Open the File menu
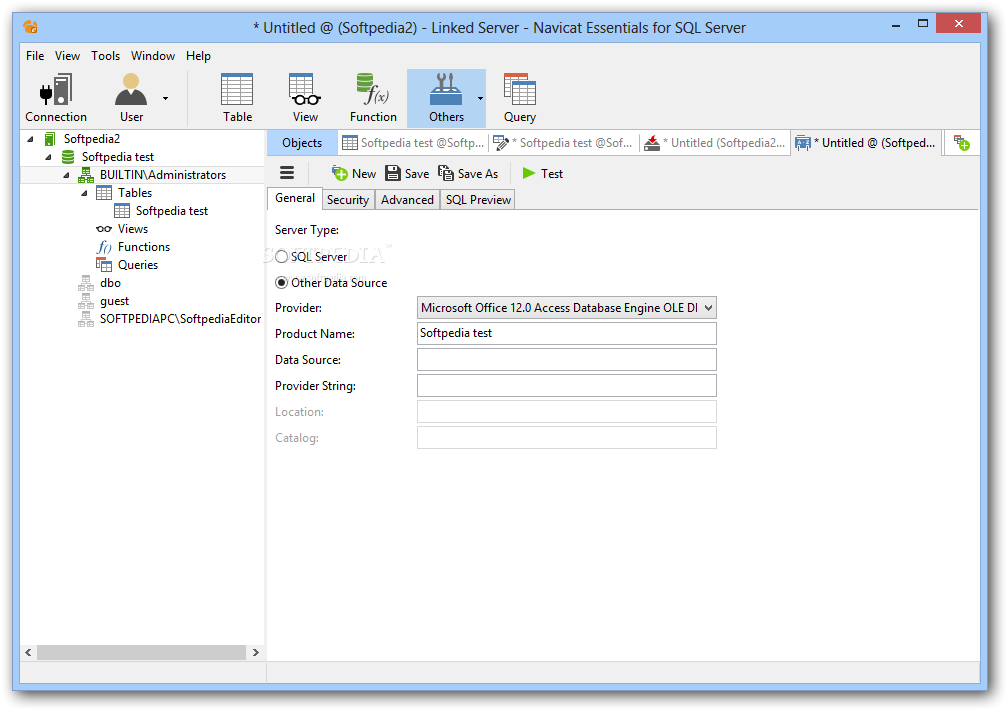1008x711 pixels. pyautogui.click(x=35, y=56)
